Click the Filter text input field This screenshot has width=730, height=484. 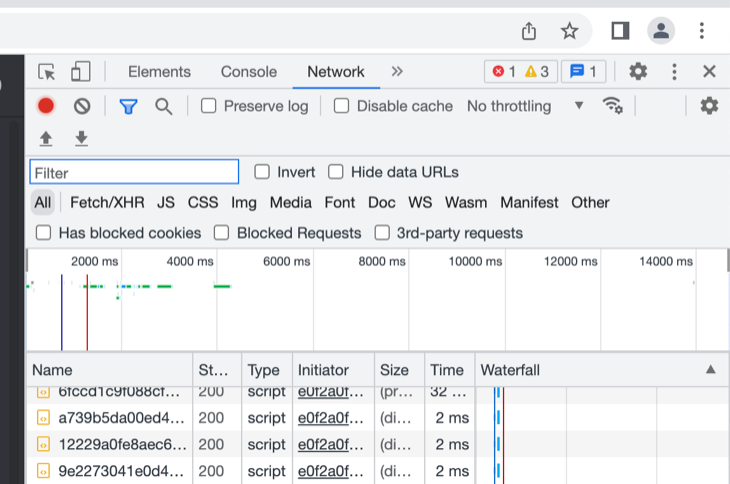[x=134, y=172]
